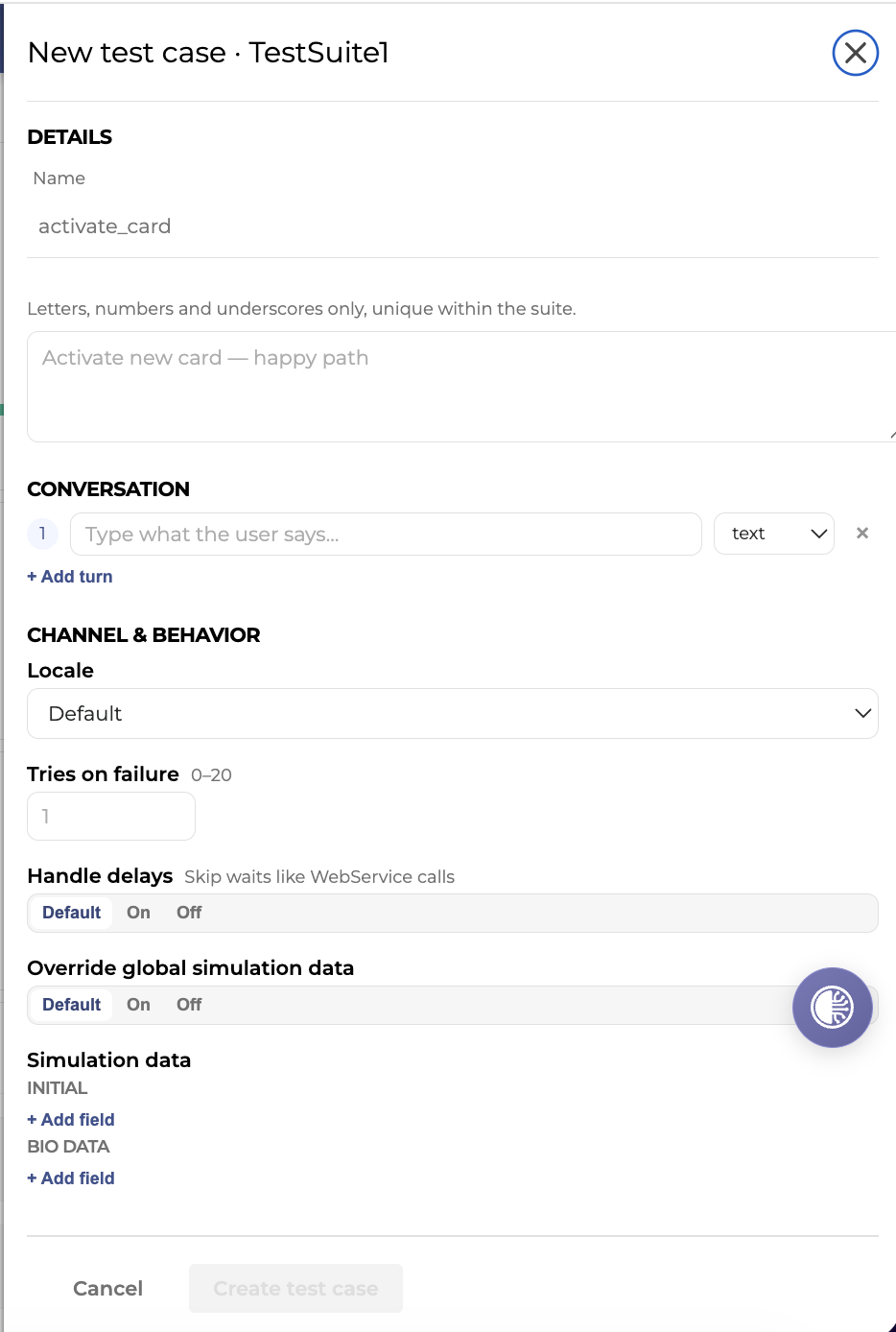The width and height of the screenshot is (896, 1332).
Task: Focus the 'Type what the user says' input
Action: (x=386, y=534)
